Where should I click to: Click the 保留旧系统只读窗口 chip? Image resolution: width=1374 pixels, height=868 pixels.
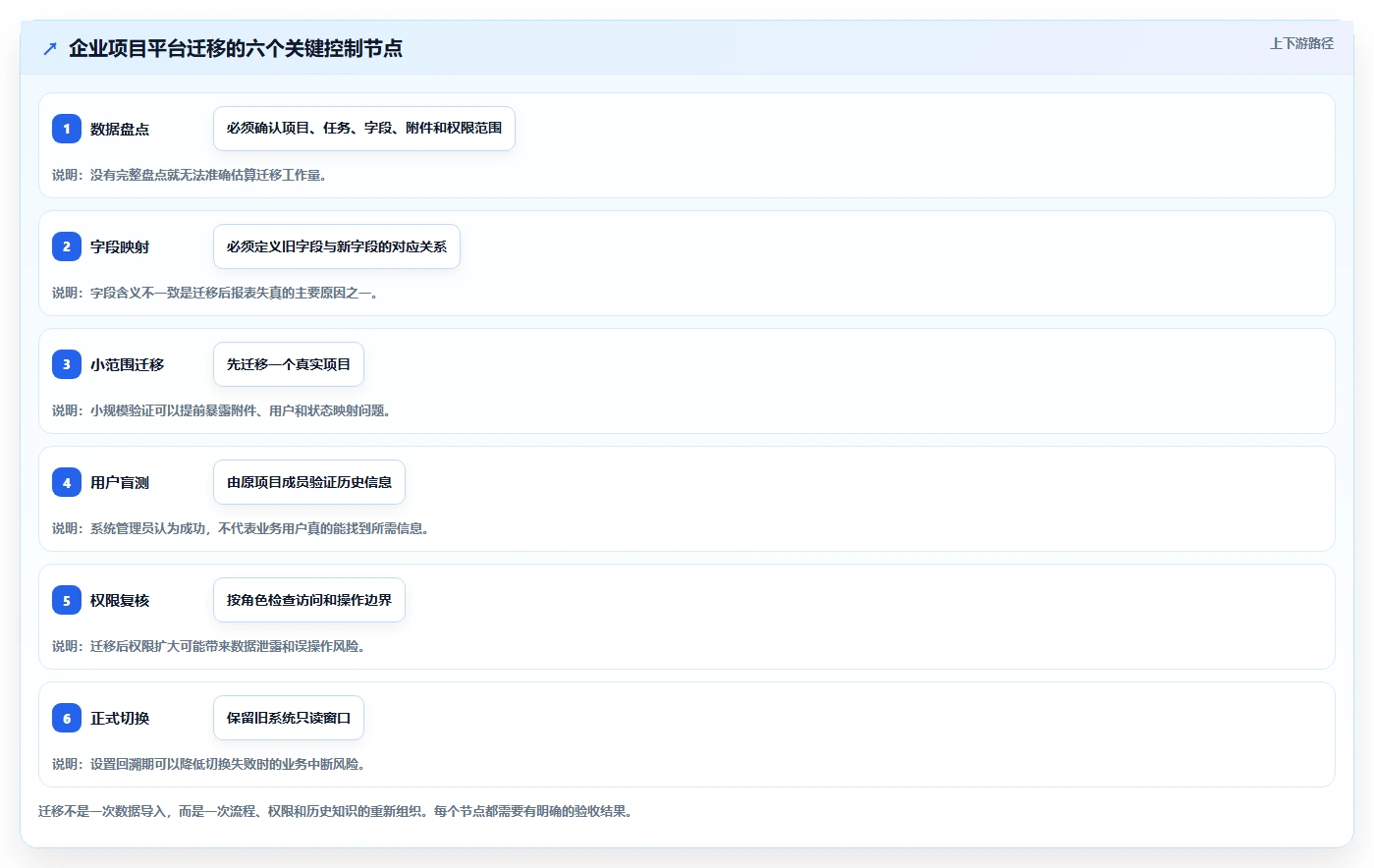[289, 718]
